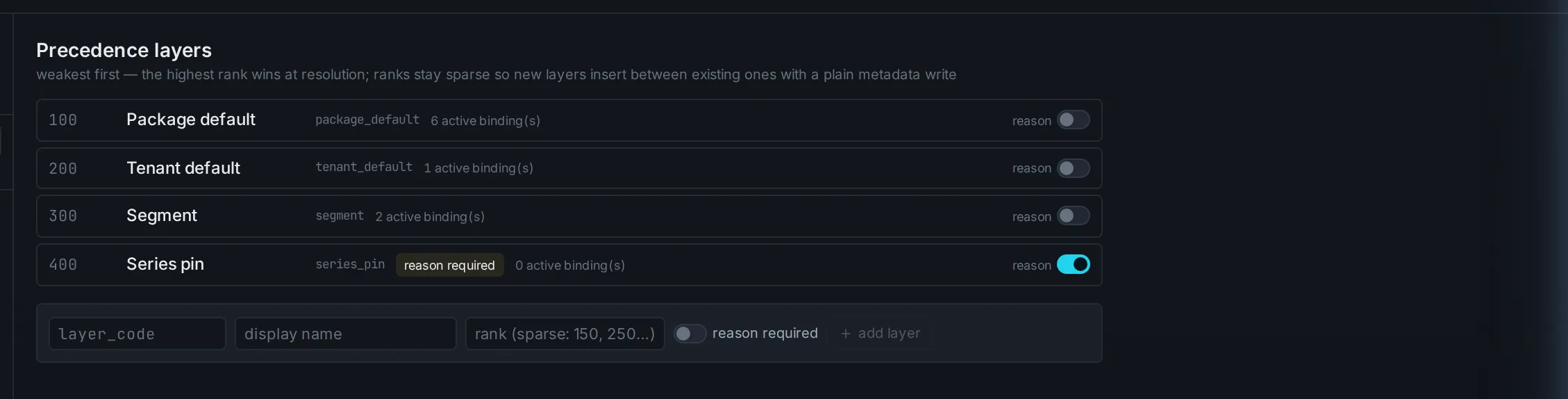Select the Package default layer row
This screenshot has width=1568, height=399.
pos(569,120)
